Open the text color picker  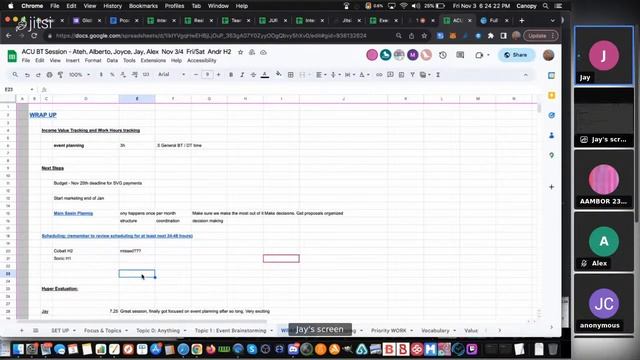265,75
